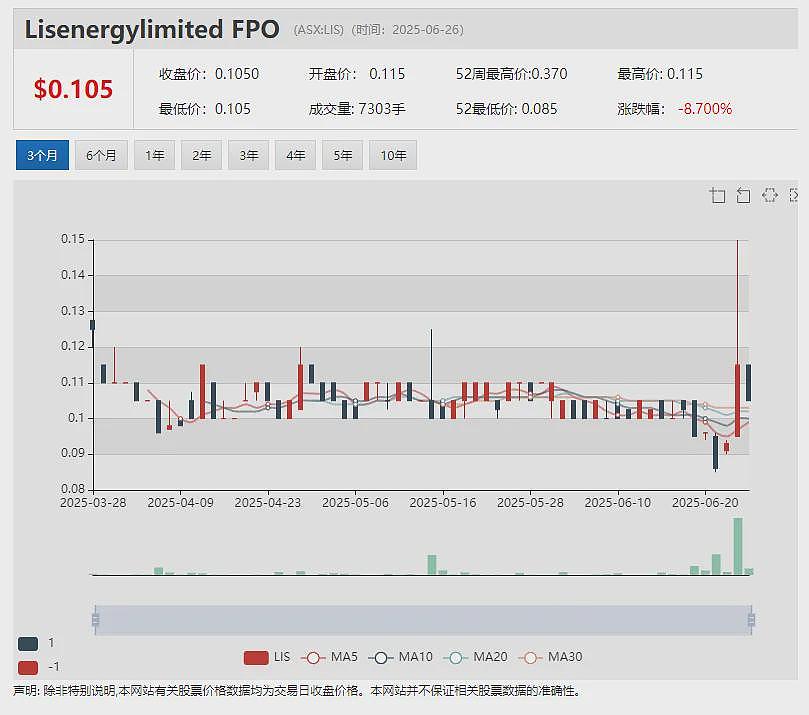Click x-axis label 2025-03-28
Viewport: 809px width, 715px height.
93,503
